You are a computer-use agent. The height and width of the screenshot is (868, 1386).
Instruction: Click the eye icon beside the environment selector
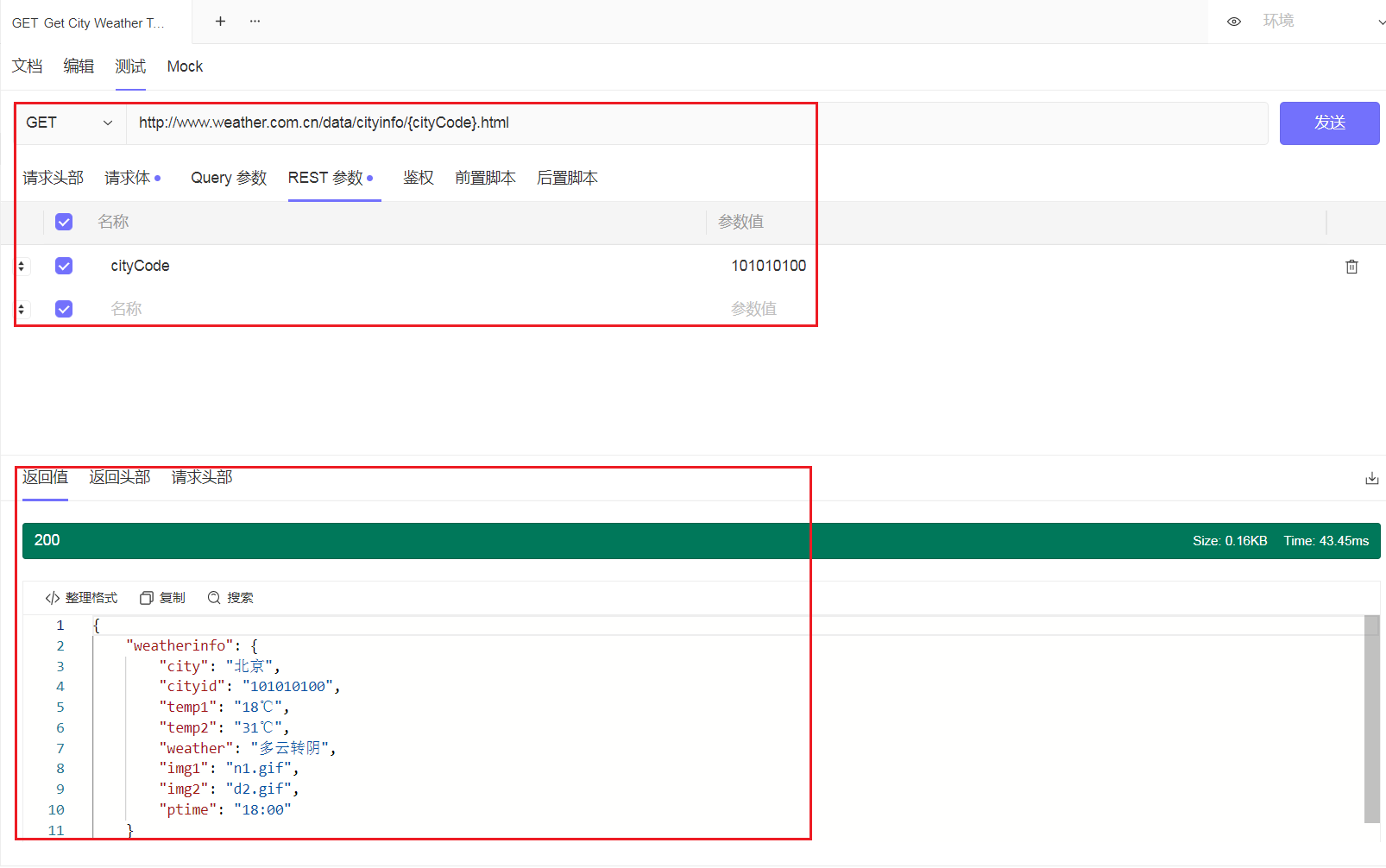(x=1234, y=22)
